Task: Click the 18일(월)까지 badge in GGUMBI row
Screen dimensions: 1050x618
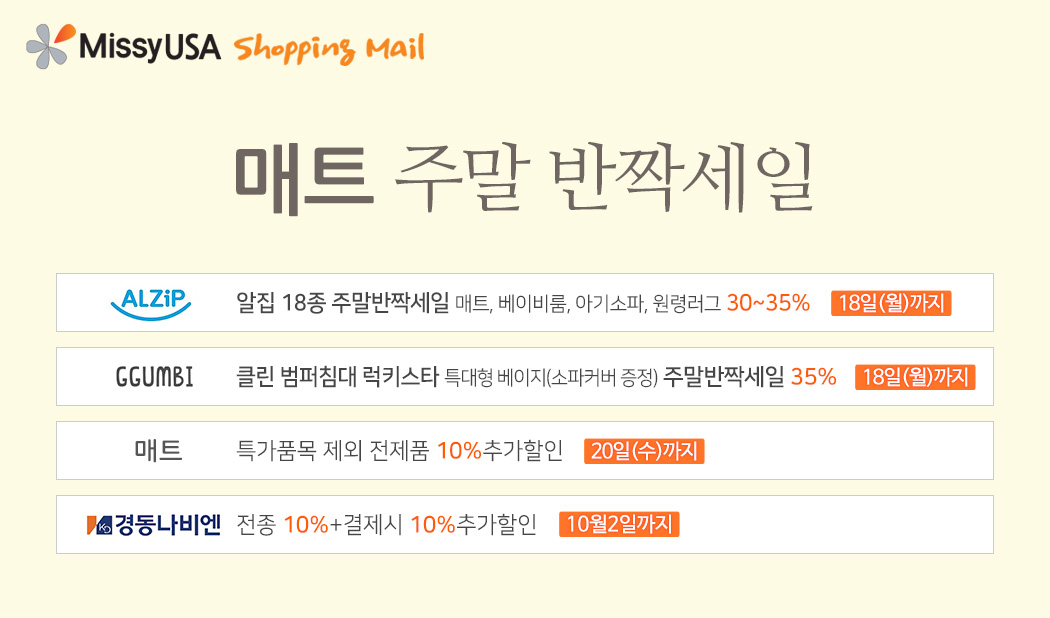Action: pos(915,377)
